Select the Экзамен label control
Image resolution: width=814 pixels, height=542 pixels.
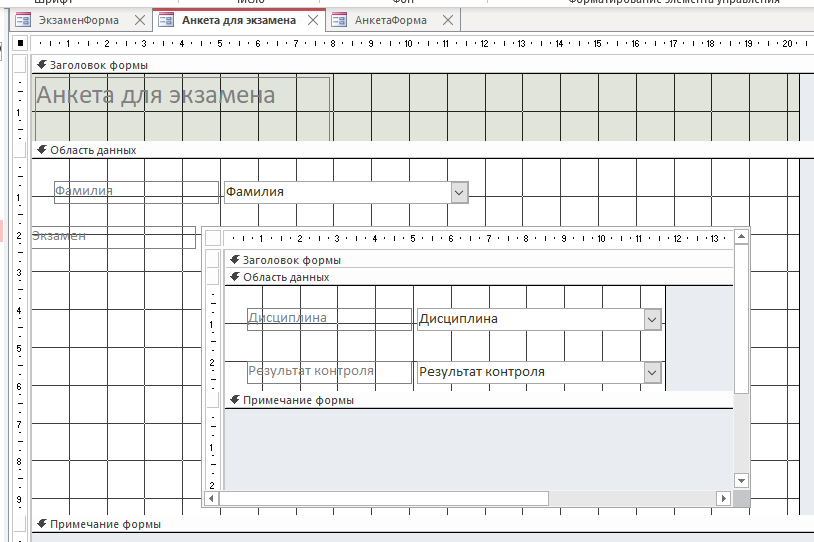pyautogui.click(x=114, y=237)
